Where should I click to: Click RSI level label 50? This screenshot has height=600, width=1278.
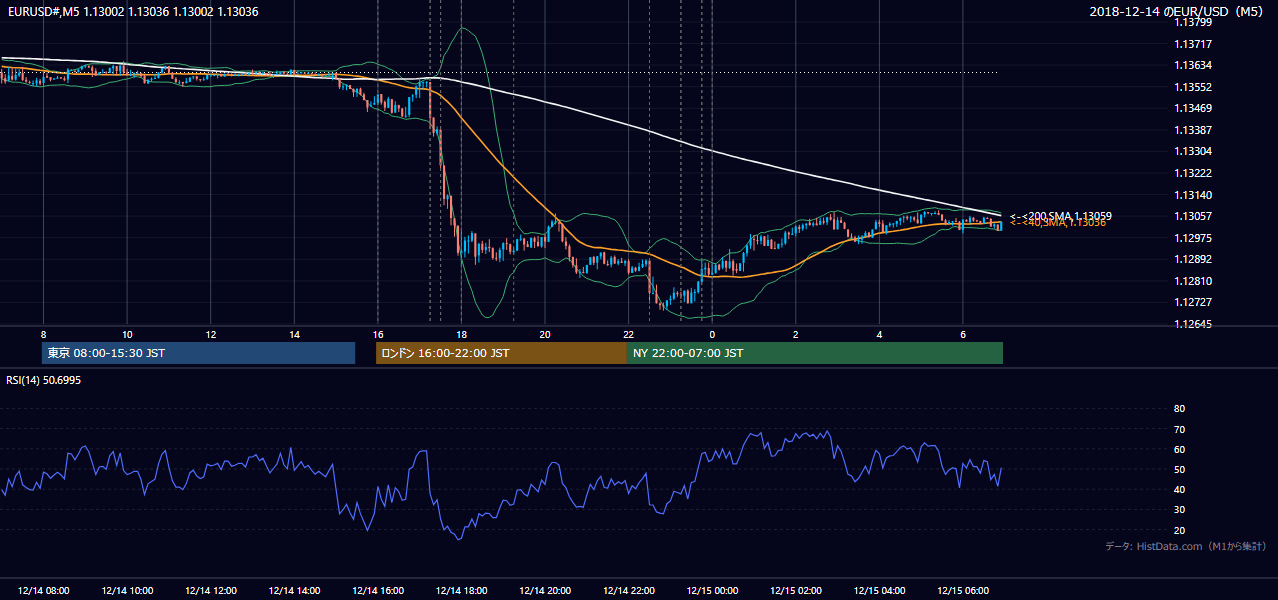tap(1179, 469)
